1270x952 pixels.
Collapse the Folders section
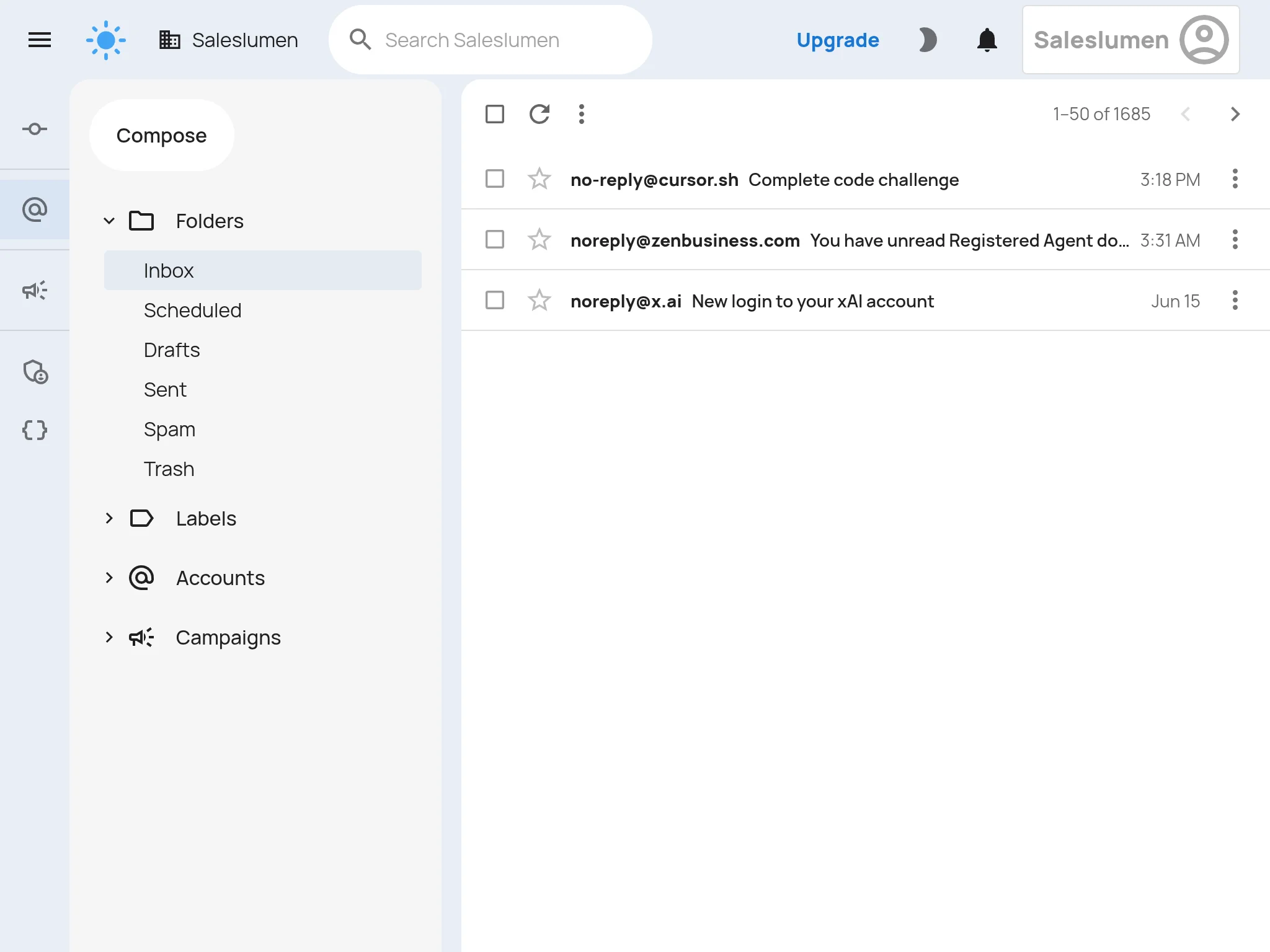[x=109, y=221]
